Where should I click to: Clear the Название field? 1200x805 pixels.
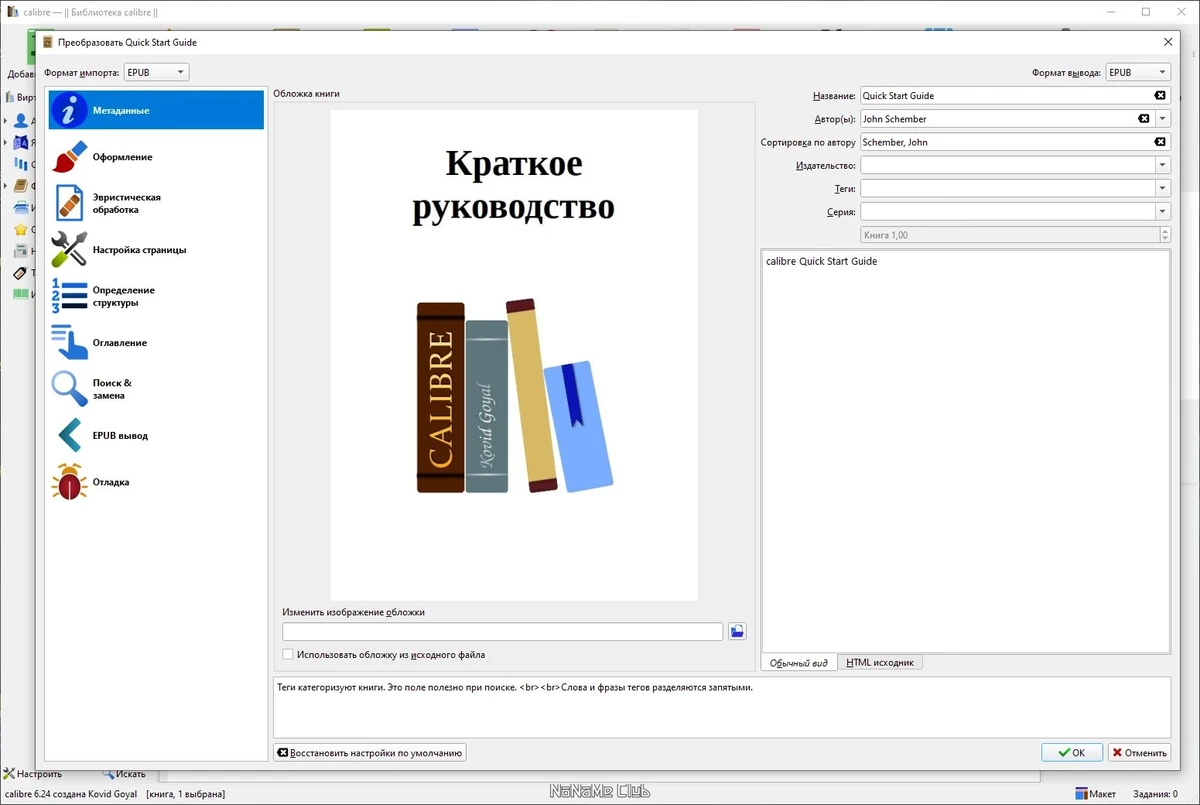1160,95
